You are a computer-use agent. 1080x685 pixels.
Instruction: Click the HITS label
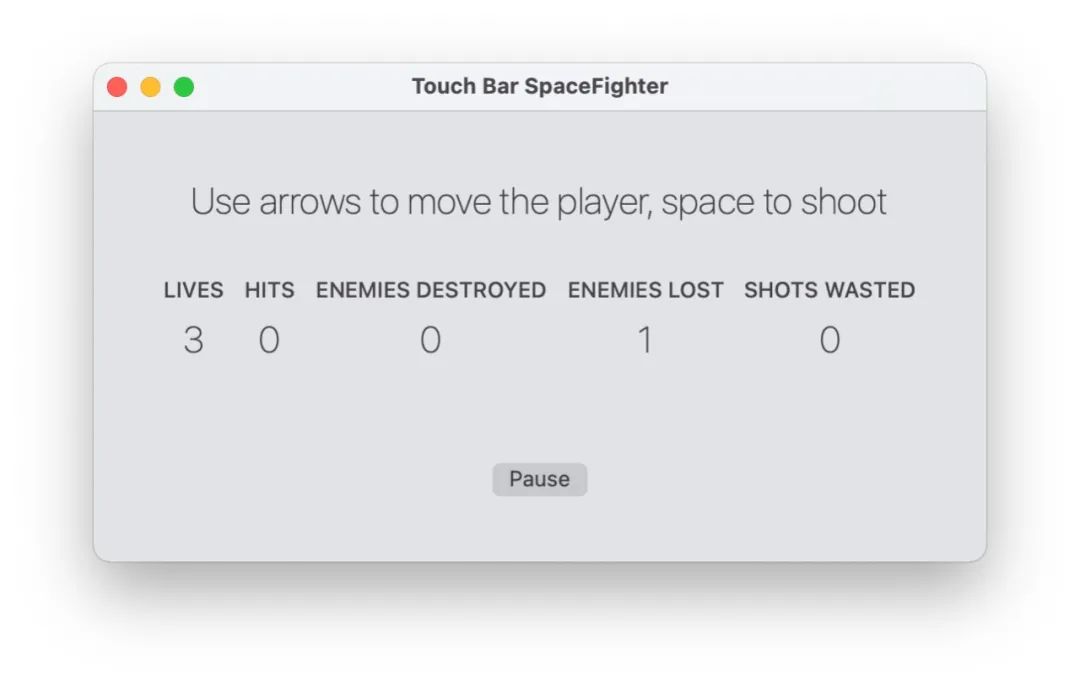click(x=269, y=290)
